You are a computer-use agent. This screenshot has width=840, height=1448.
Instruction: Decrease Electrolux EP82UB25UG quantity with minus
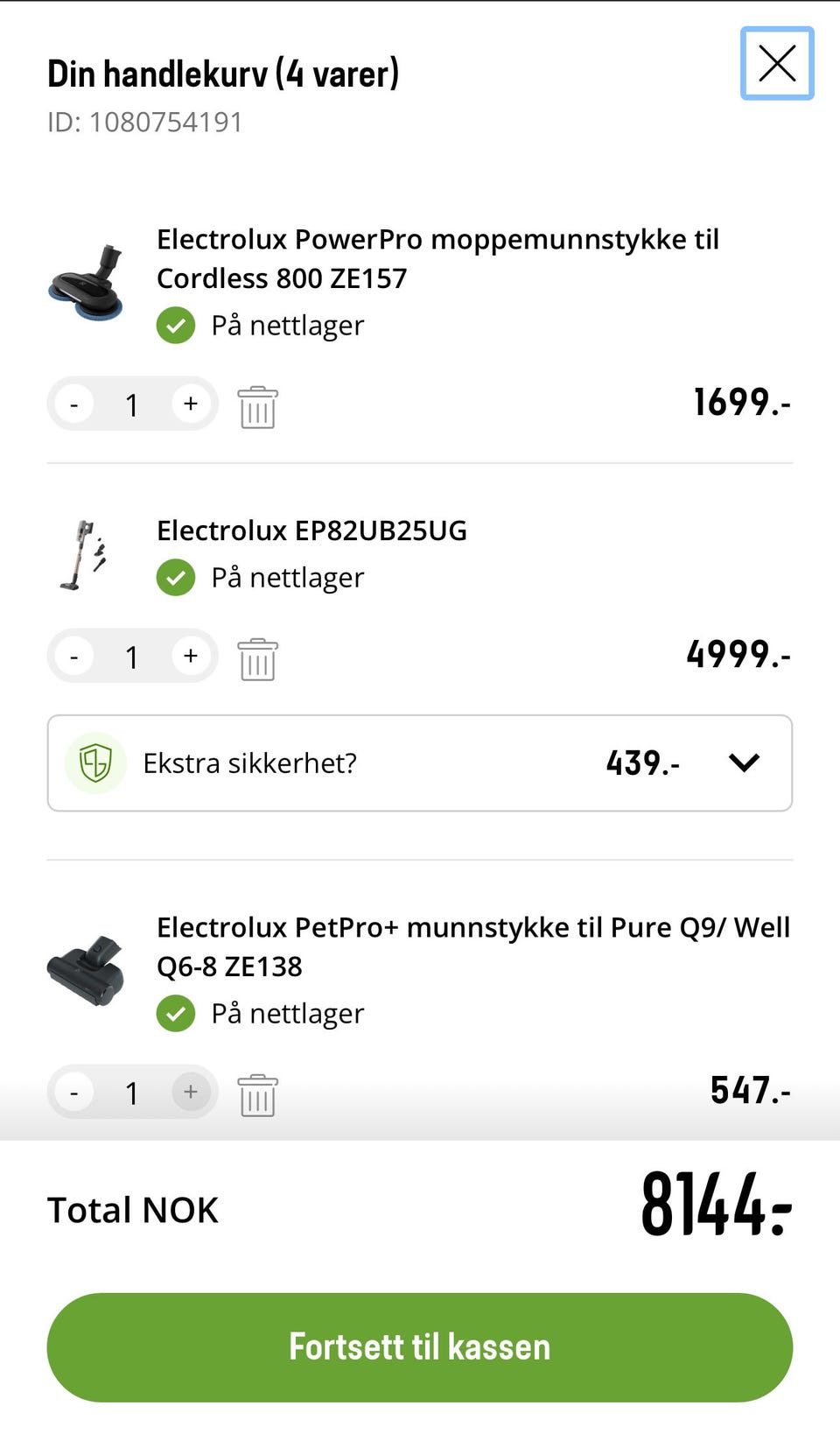[74, 657]
